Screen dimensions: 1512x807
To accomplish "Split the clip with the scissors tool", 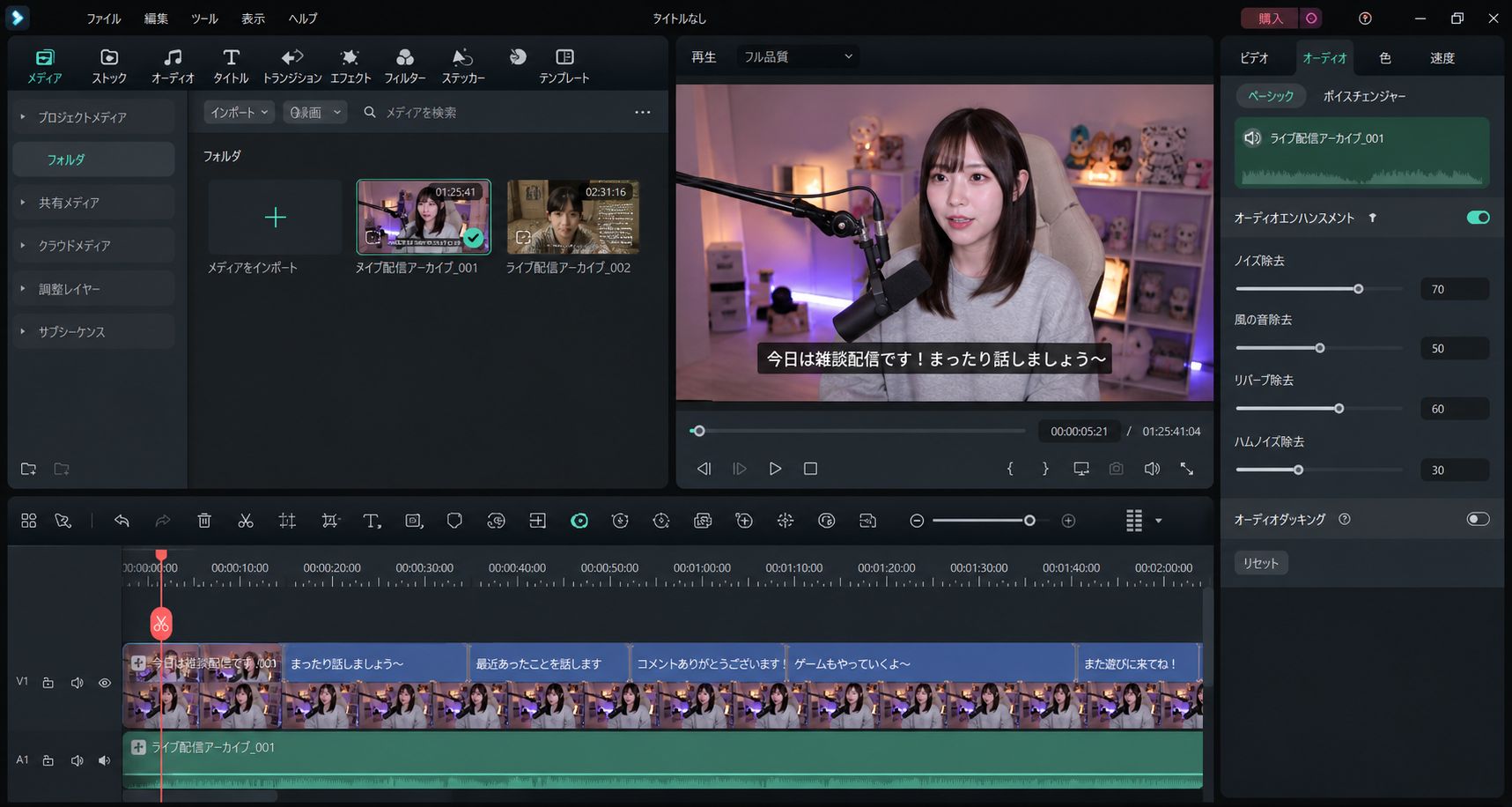I will 246,521.
